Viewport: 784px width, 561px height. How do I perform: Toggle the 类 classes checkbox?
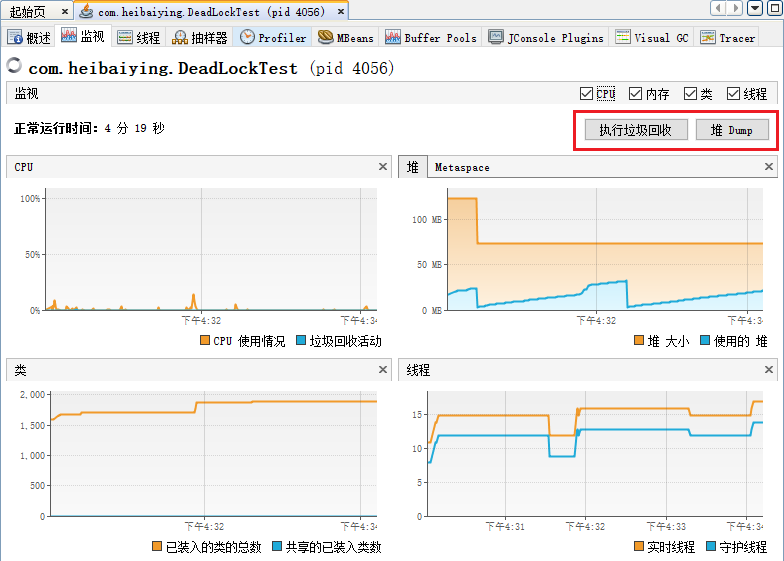(691, 93)
